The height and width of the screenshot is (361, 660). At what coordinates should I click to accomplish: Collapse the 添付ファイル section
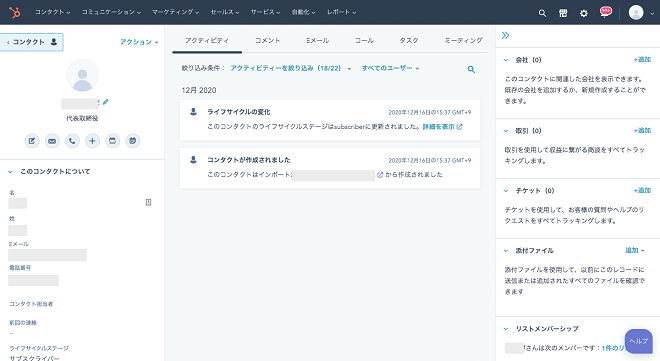click(x=506, y=251)
